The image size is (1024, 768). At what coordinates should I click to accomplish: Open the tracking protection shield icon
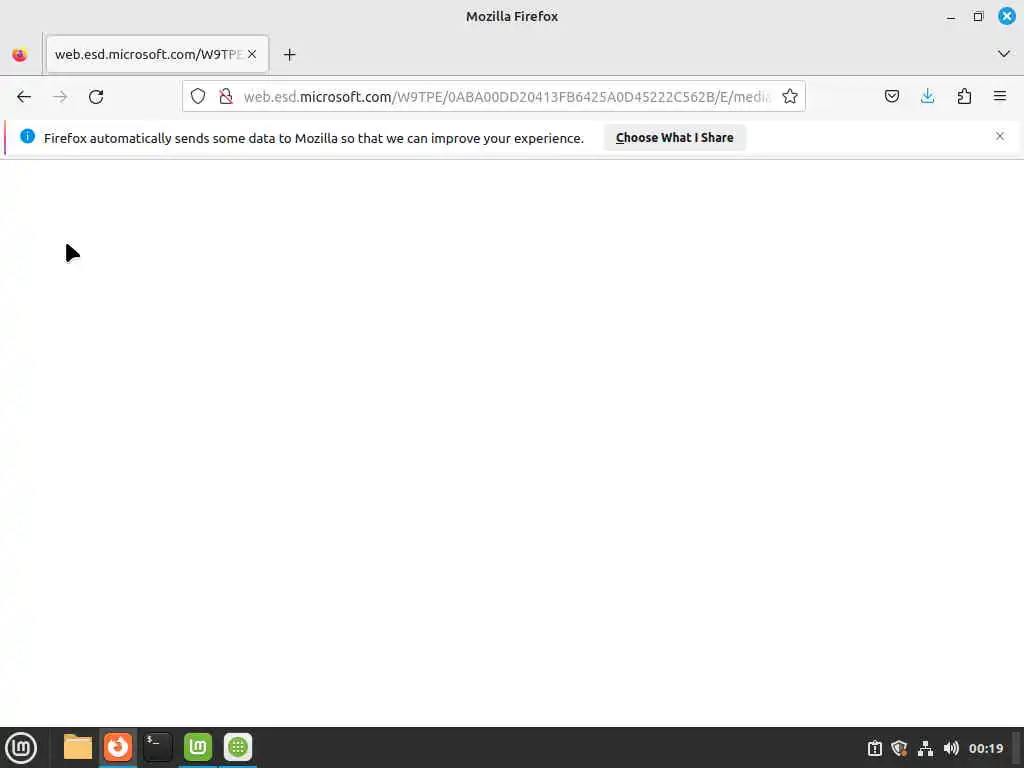coord(198,97)
